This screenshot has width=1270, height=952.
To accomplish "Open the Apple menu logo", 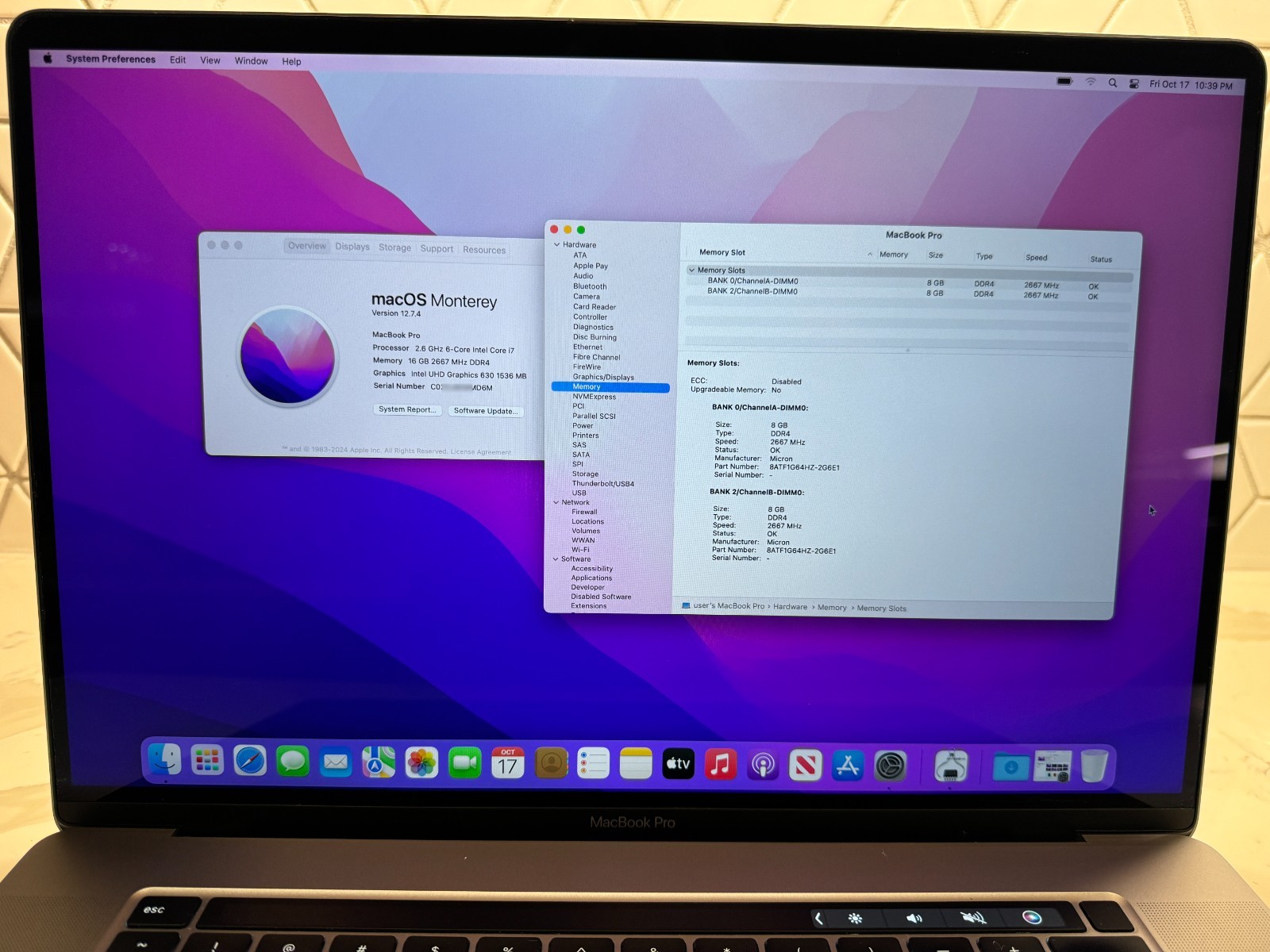I will coord(48,58).
